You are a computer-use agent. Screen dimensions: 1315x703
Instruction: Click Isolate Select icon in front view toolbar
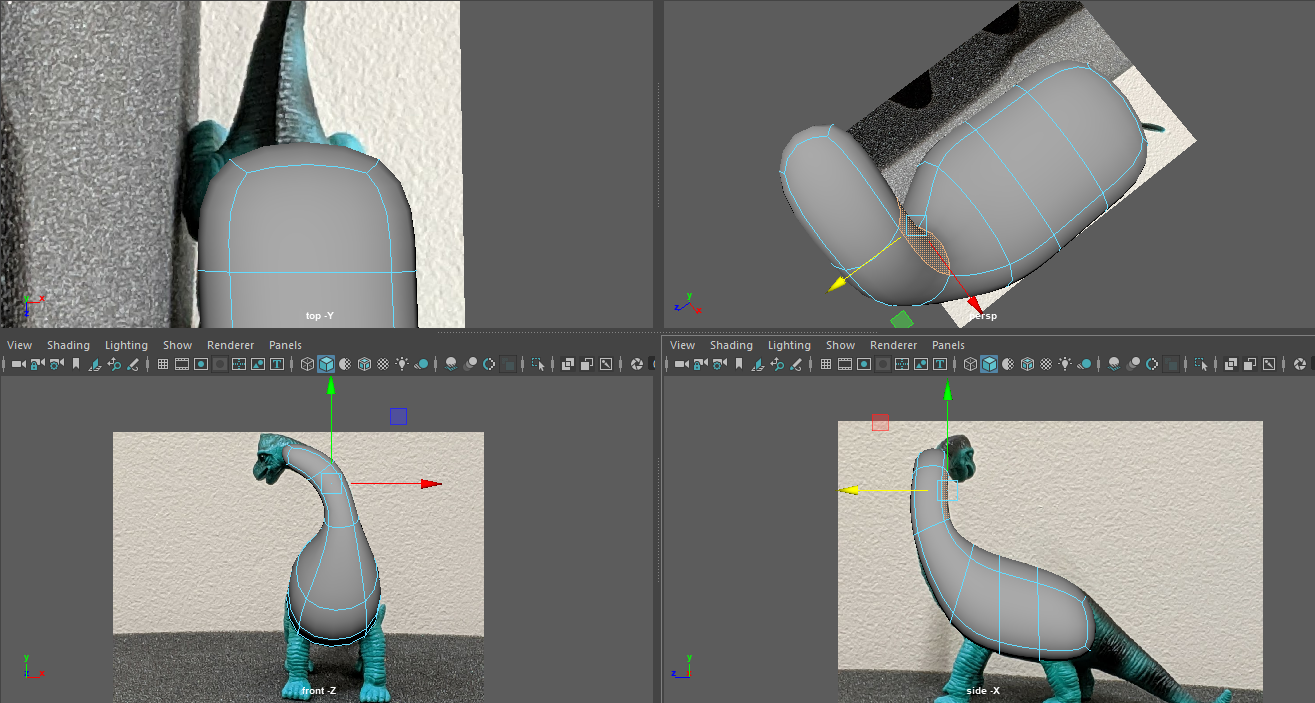538,364
